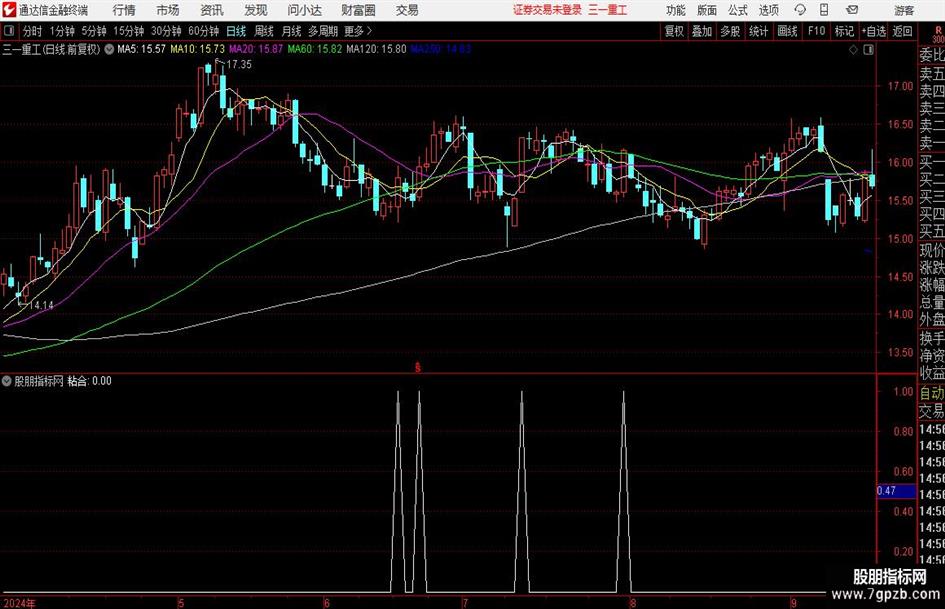Screen dimensions: 945x609
Task: Toggle the left panel icon beside 分时
Action: pos(9,31)
